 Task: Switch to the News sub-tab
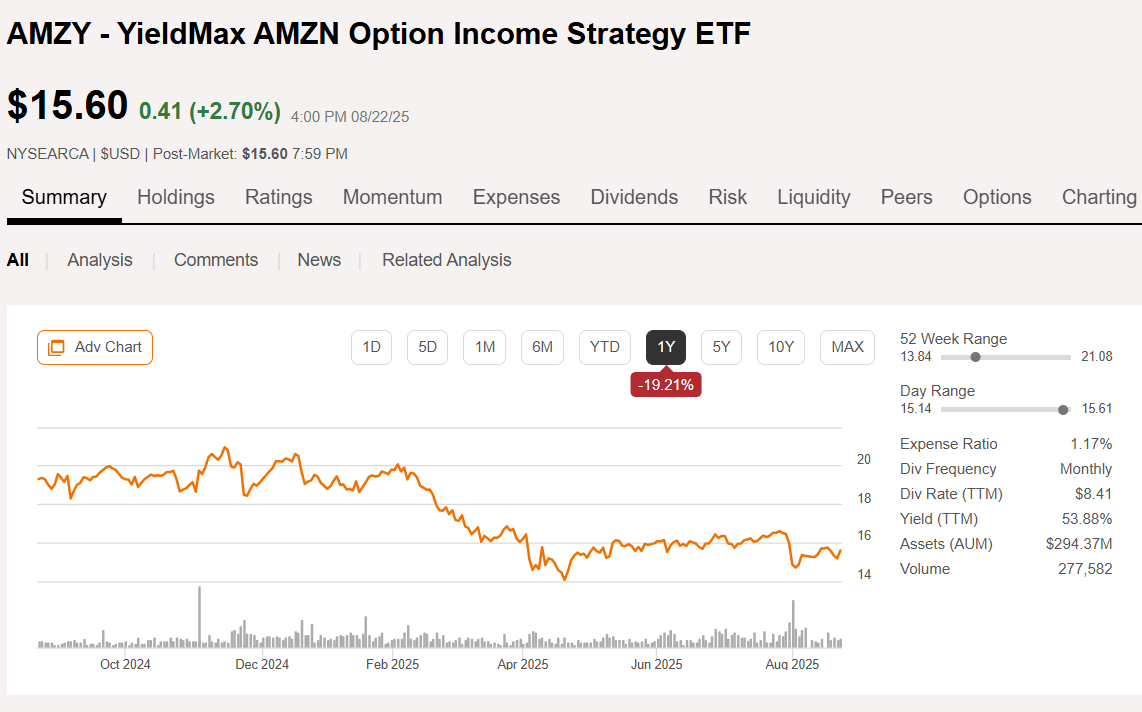(319, 259)
